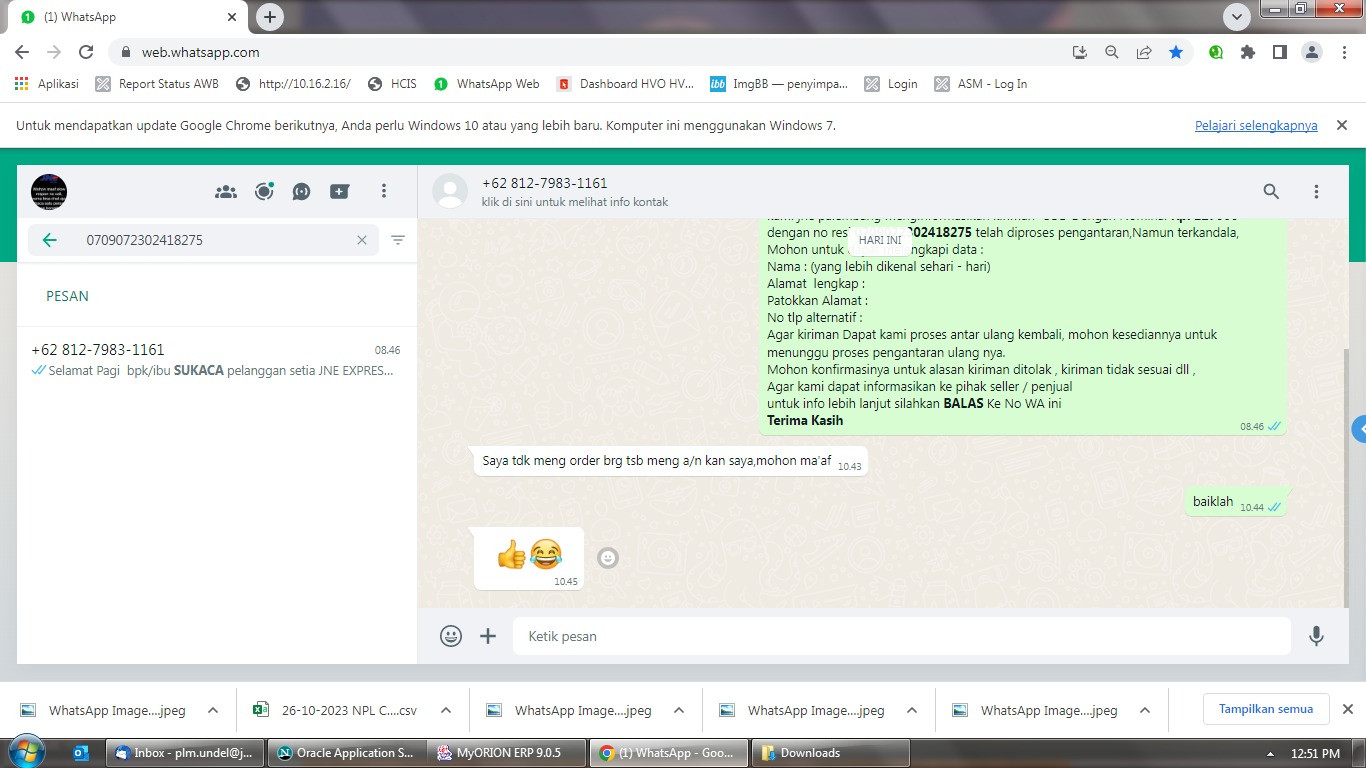Share this page via the share icon
This screenshot has height=768, width=1366.
pyautogui.click(x=1144, y=52)
